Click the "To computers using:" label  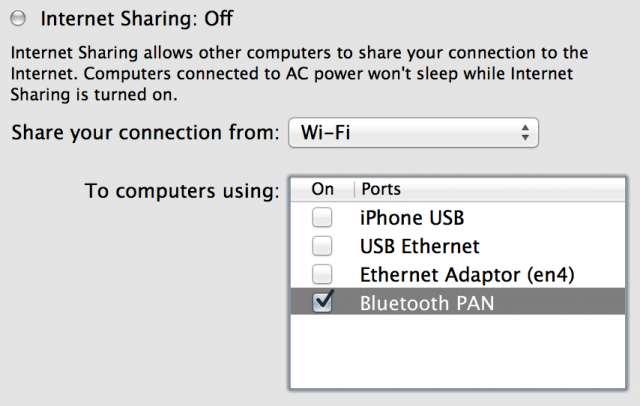[182, 191]
